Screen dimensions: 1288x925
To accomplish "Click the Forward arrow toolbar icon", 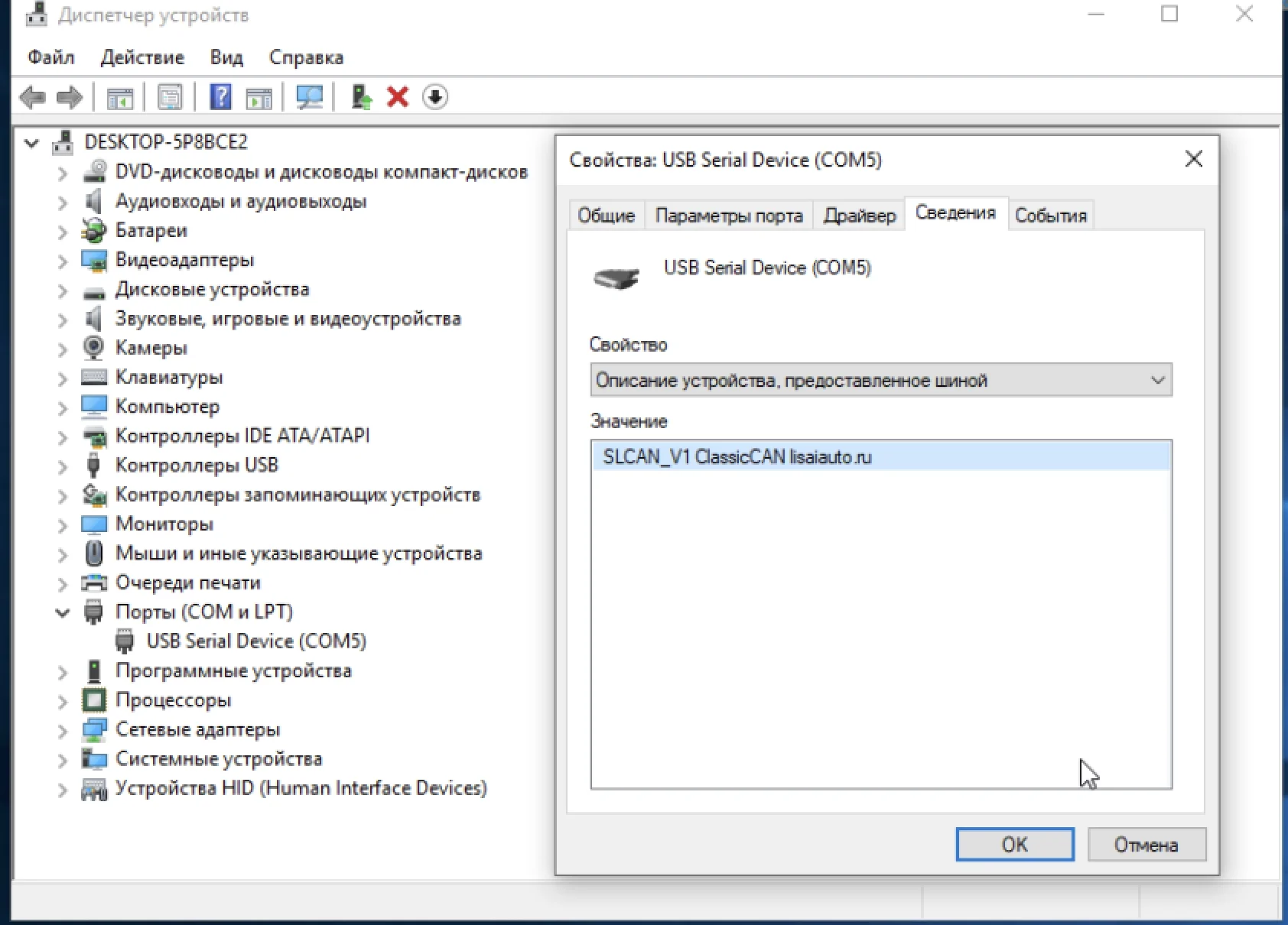I will click(x=70, y=98).
